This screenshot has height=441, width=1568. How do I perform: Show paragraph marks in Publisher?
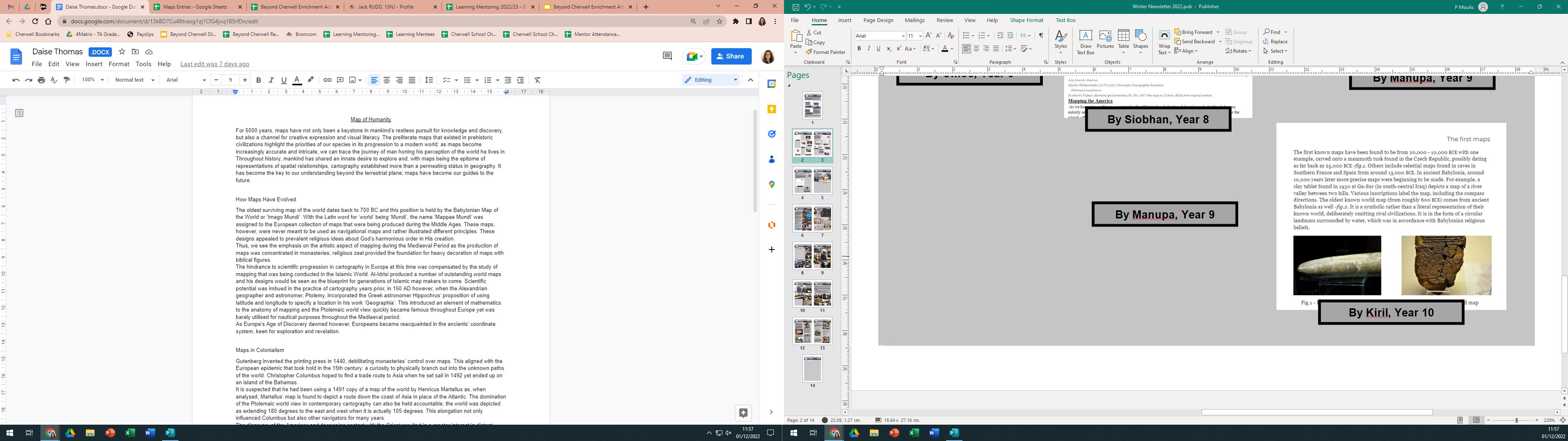point(1041,36)
